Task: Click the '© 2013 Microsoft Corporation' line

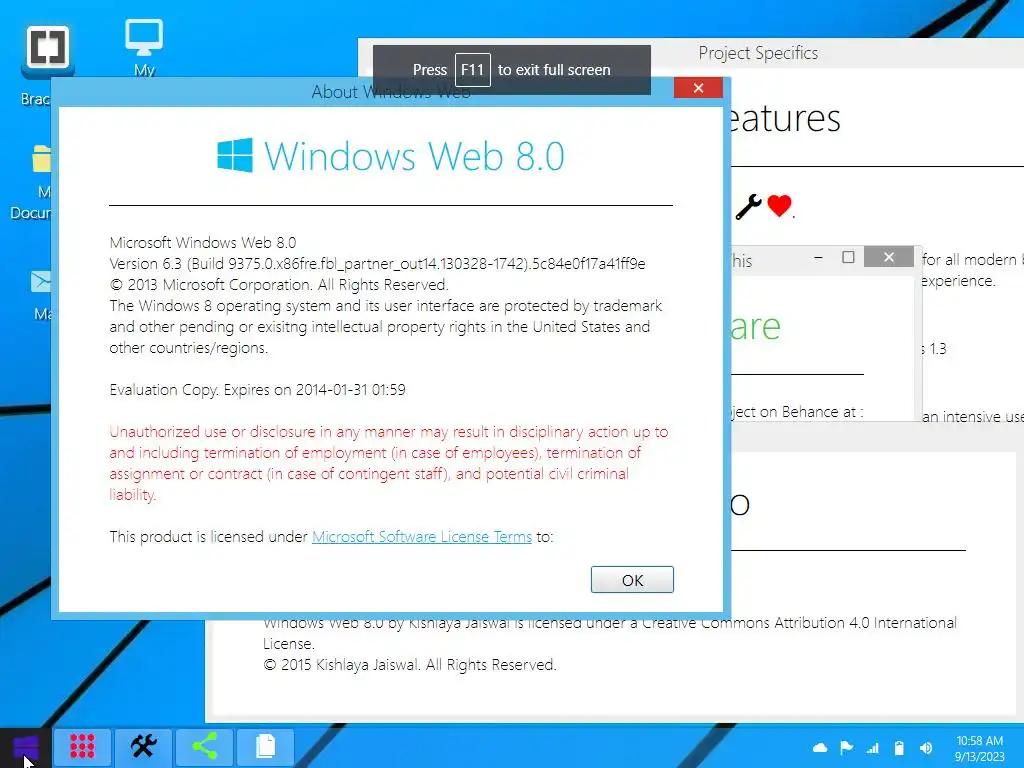Action: (x=279, y=285)
